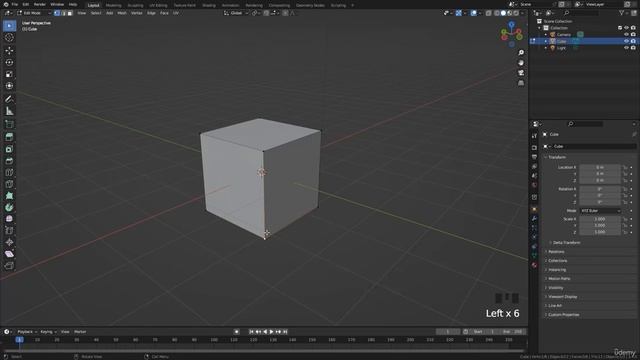The width and height of the screenshot is (640, 360).
Task: Expand the Viewport Display panel
Action: [562, 297]
